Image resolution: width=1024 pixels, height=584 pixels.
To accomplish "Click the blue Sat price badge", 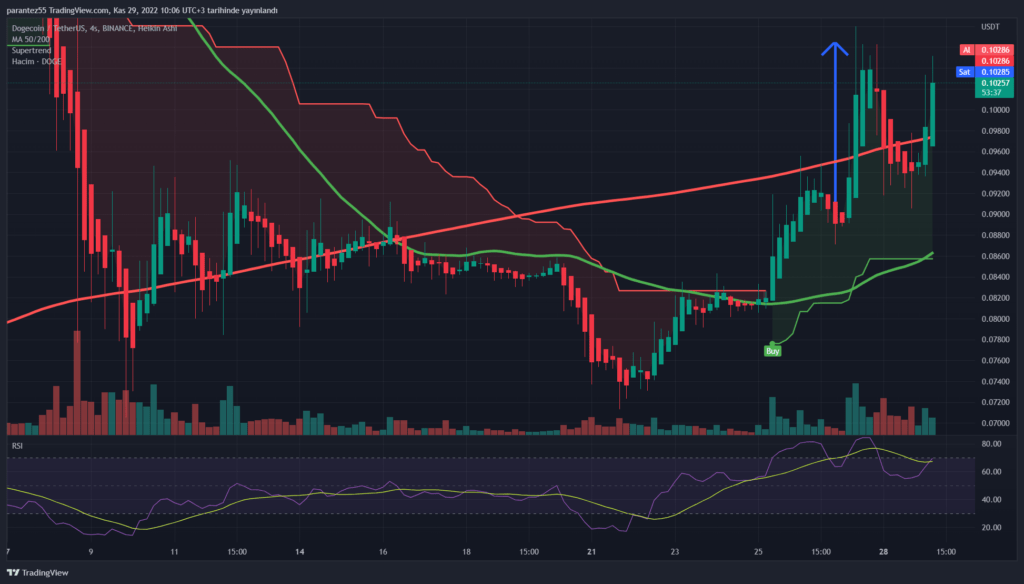I will 965,72.
